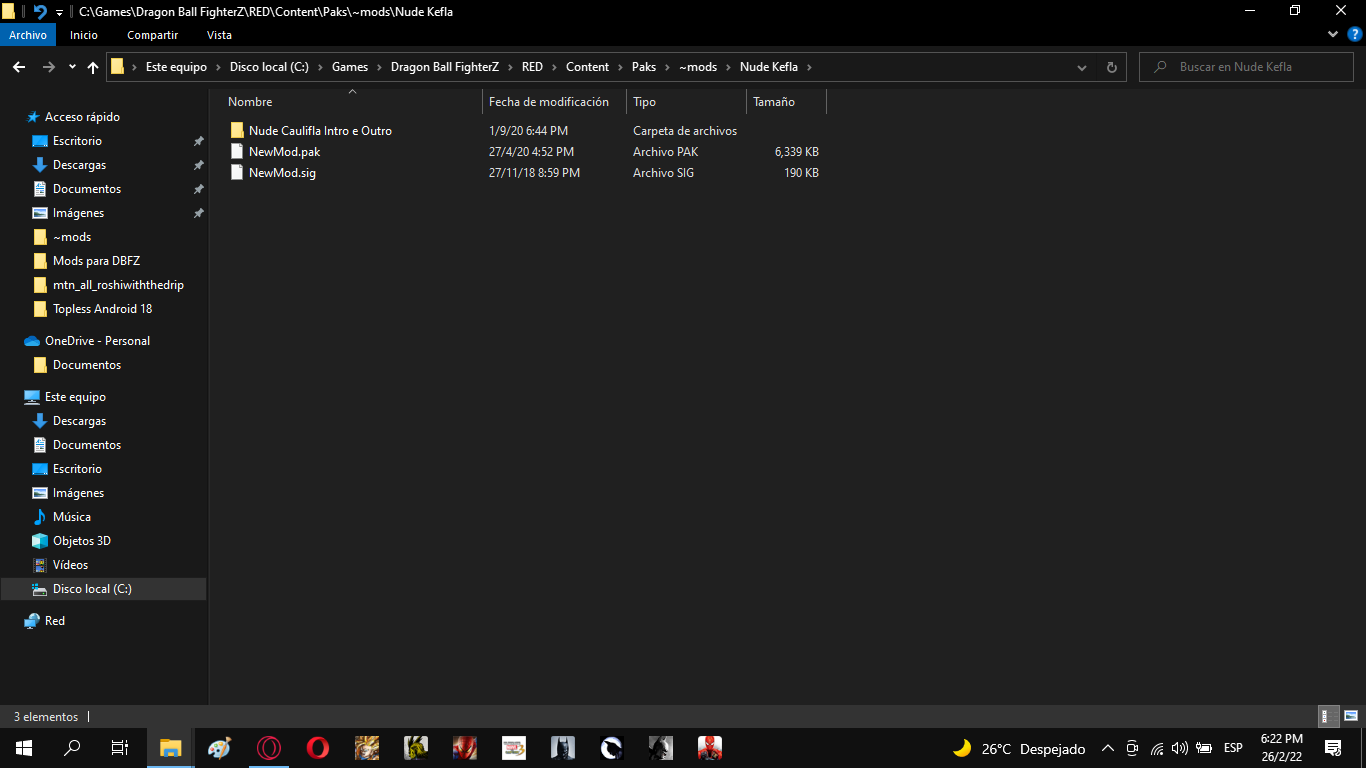Screen dimensions: 1366x768
Task: Switch to the large icons view layout
Action: tap(1350, 716)
